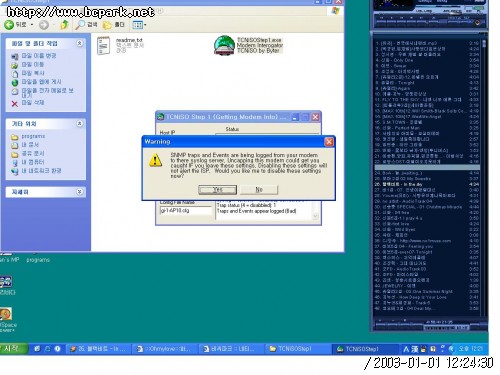The width and height of the screenshot is (500, 375).
Task: Select the readme.txt file icon
Action: pyautogui.click(x=103, y=46)
